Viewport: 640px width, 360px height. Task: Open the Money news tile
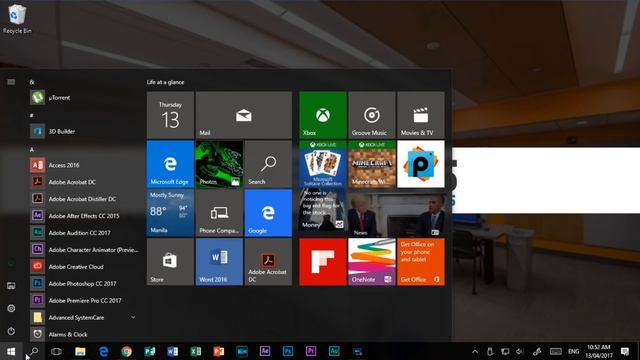323,213
